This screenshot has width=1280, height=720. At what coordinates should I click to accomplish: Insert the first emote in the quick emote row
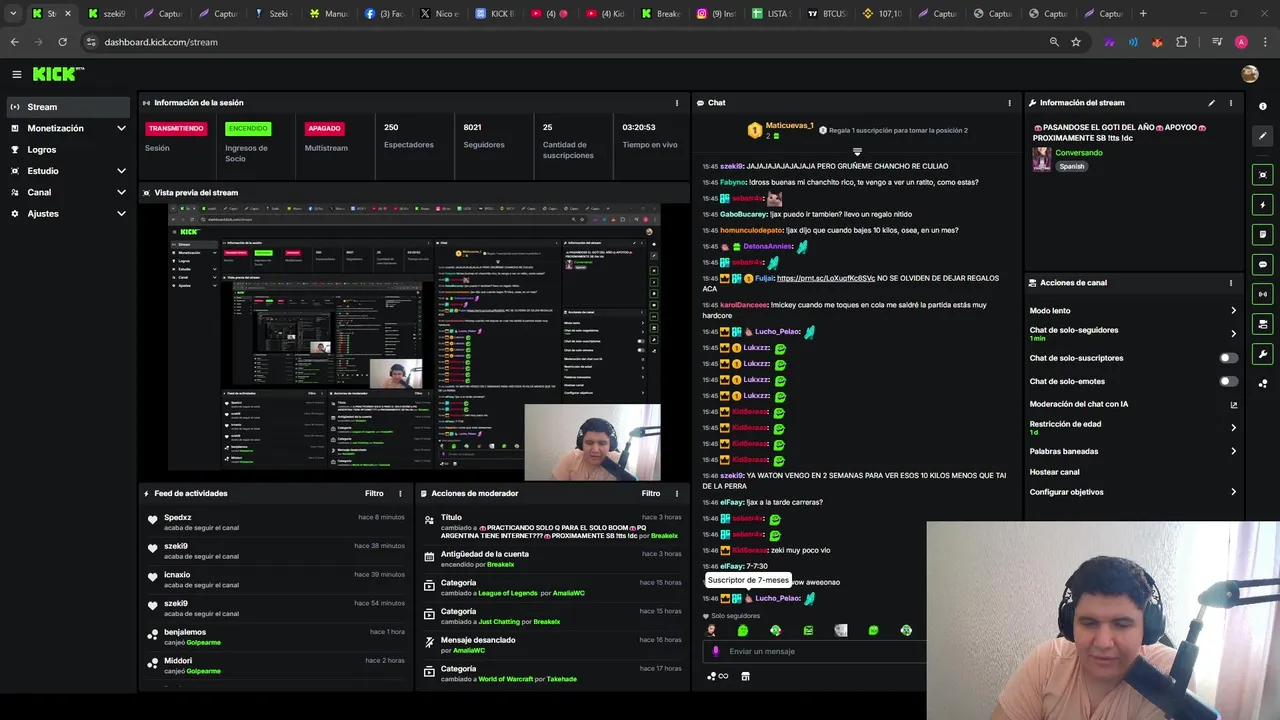click(x=711, y=631)
